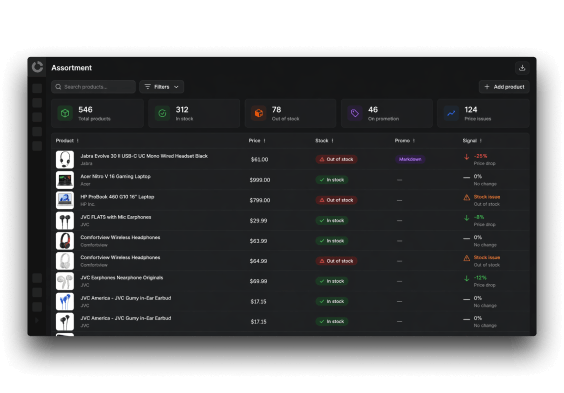This screenshot has height=393, width=564.
Task: Open JVC Nearphone Originals thumbnail
Action: pos(65,281)
